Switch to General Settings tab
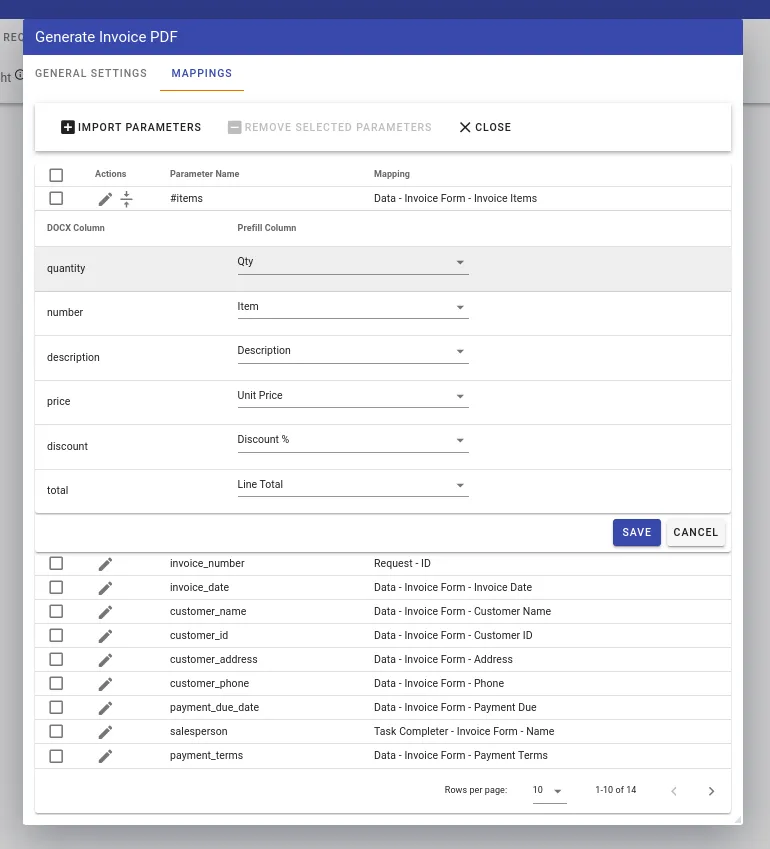The width and height of the screenshot is (770, 849). coord(91,74)
